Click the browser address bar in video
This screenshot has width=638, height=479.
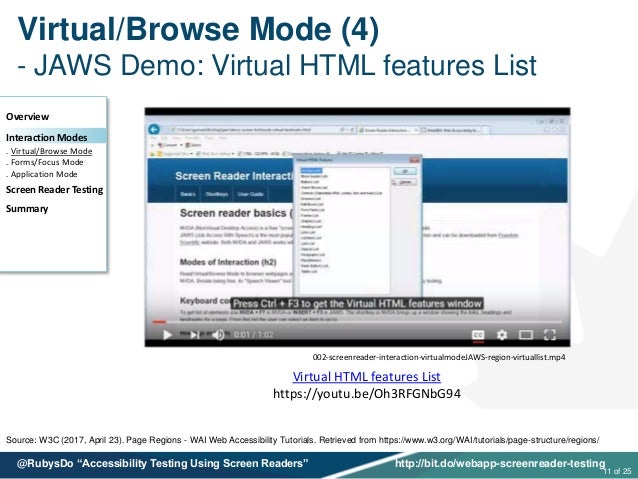coord(260,130)
